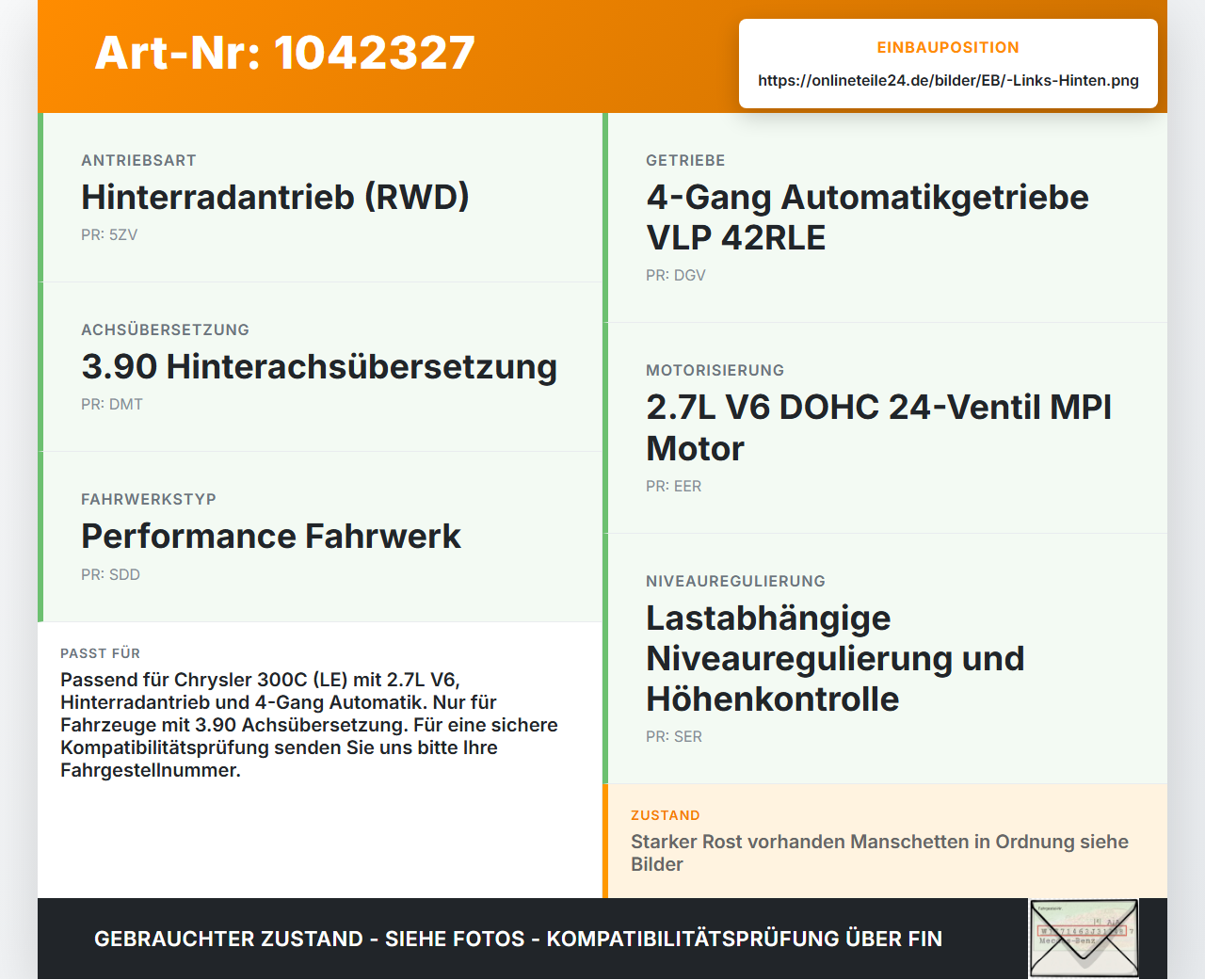This screenshot has width=1205, height=980.
Task: Click the GETRIEBE label
Action: pos(685,160)
